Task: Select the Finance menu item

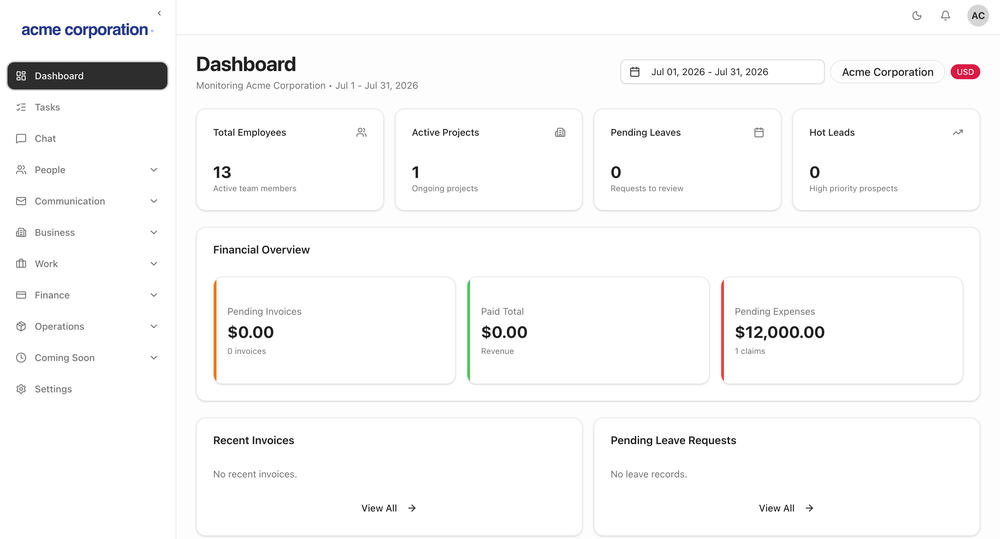Action: [x=87, y=295]
